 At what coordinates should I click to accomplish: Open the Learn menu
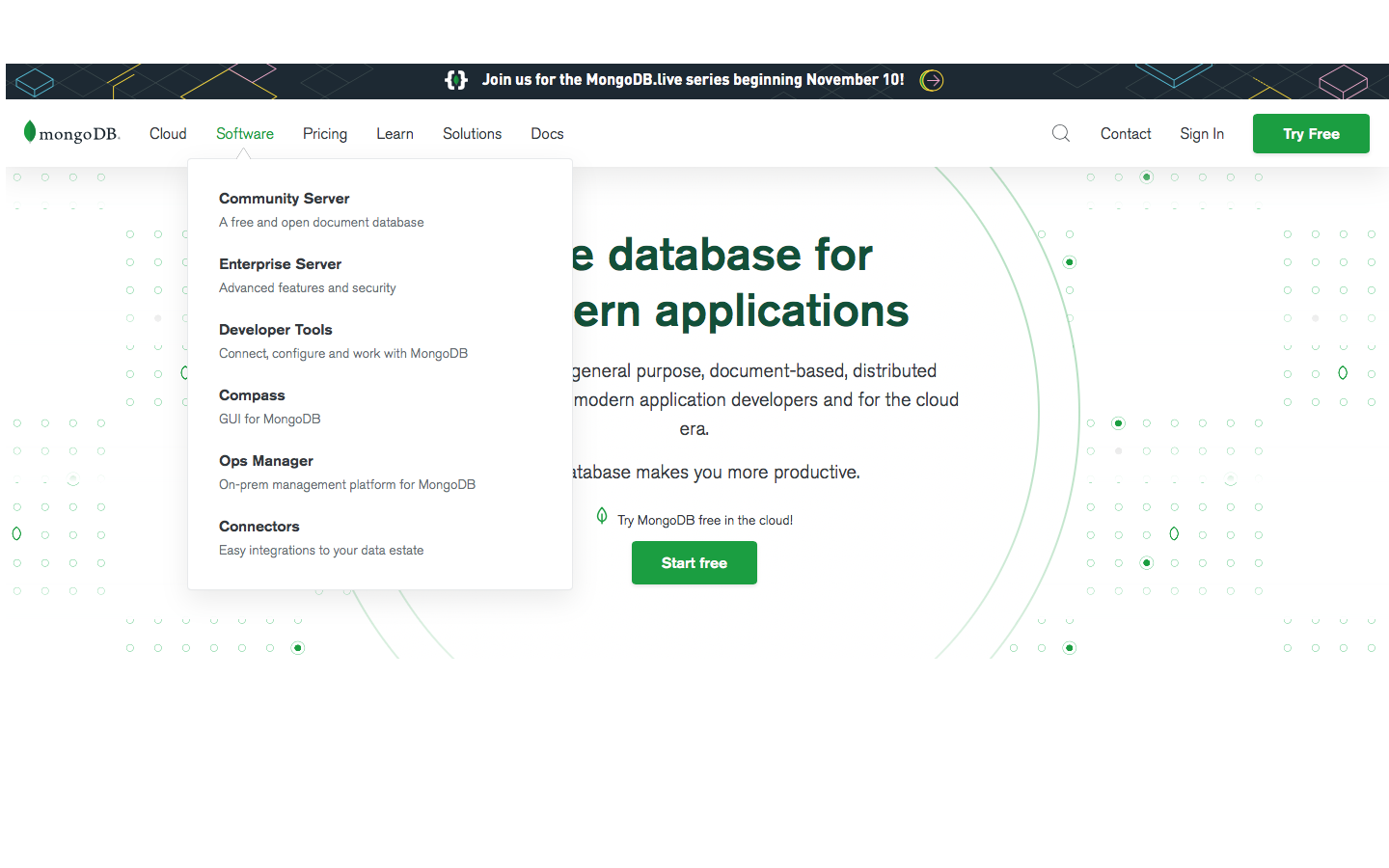click(395, 134)
